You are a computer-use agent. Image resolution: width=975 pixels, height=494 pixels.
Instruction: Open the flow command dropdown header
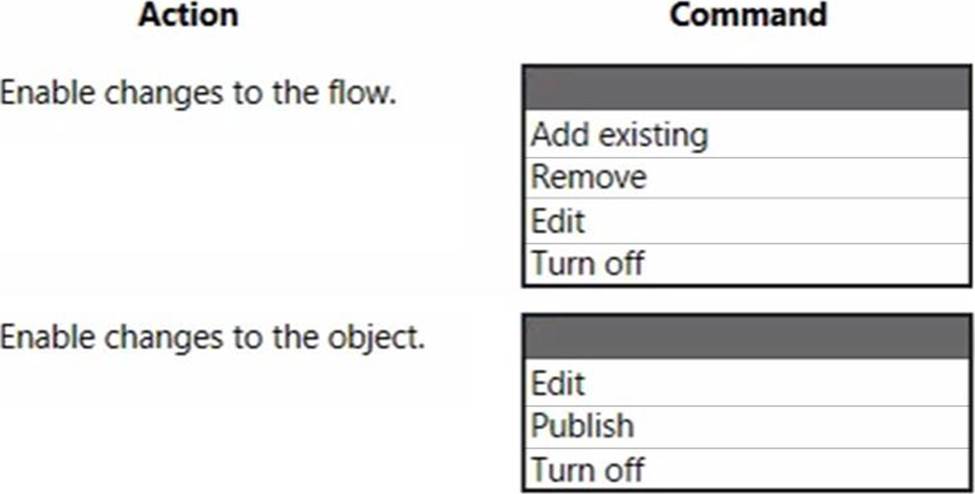(x=746, y=90)
